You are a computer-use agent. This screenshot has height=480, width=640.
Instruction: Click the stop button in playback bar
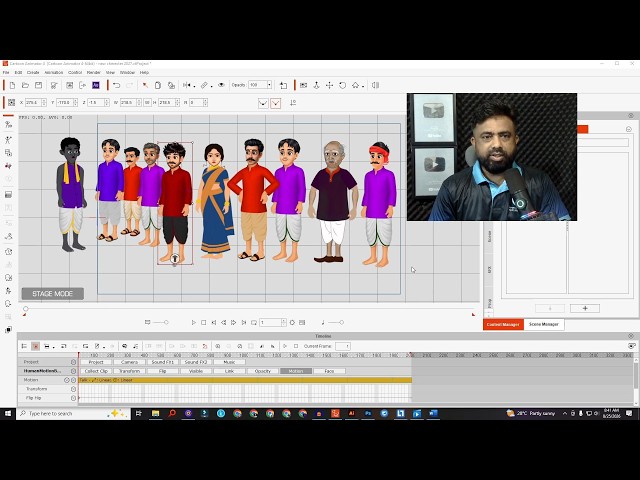pyautogui.click(x=204, y=322)
